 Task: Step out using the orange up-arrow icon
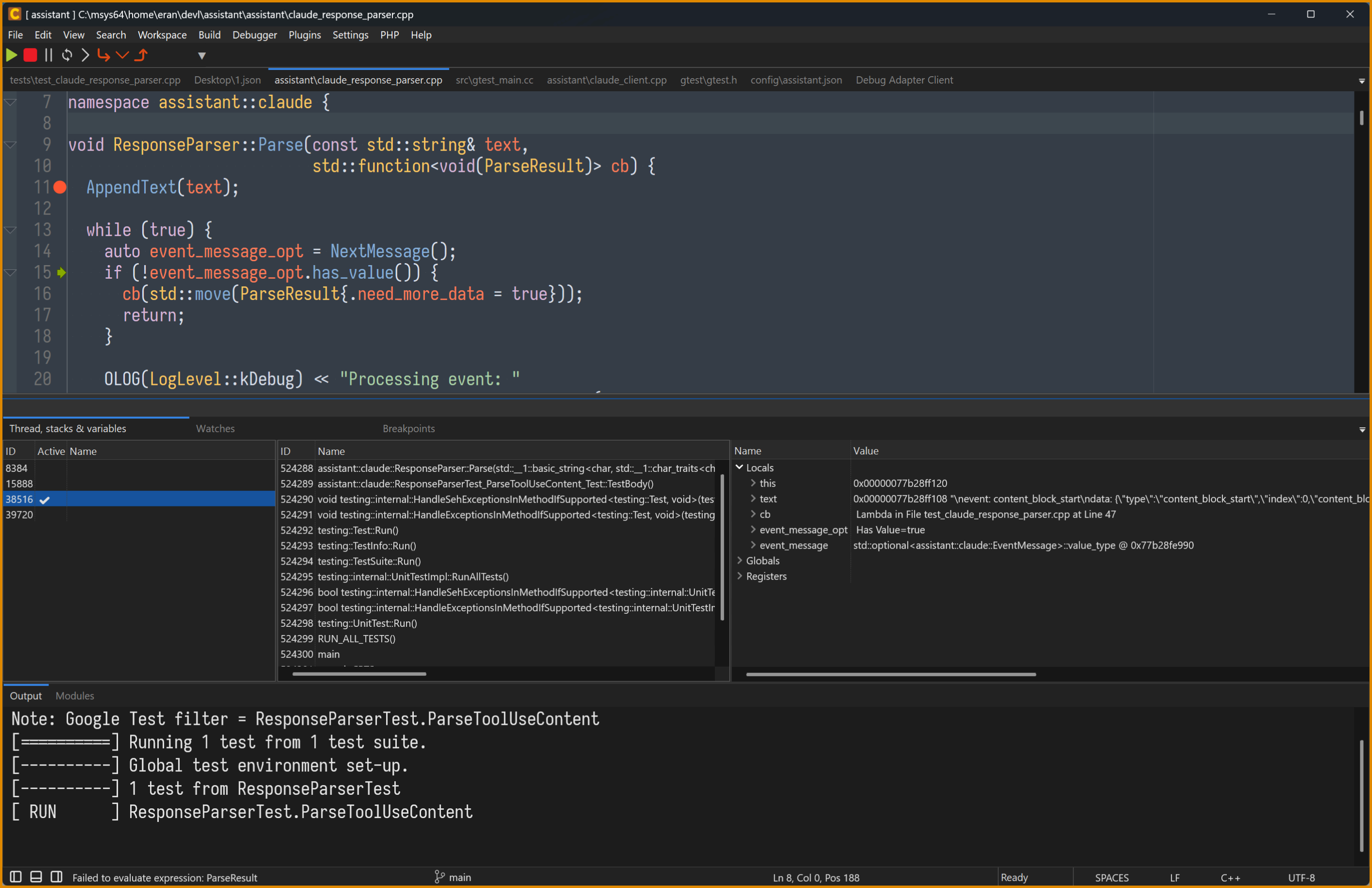pyautogui.click(x=142, y=55)
